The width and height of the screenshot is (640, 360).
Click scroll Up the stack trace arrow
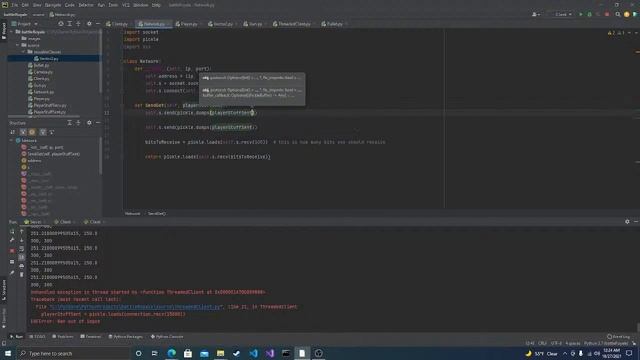(22, 231)
